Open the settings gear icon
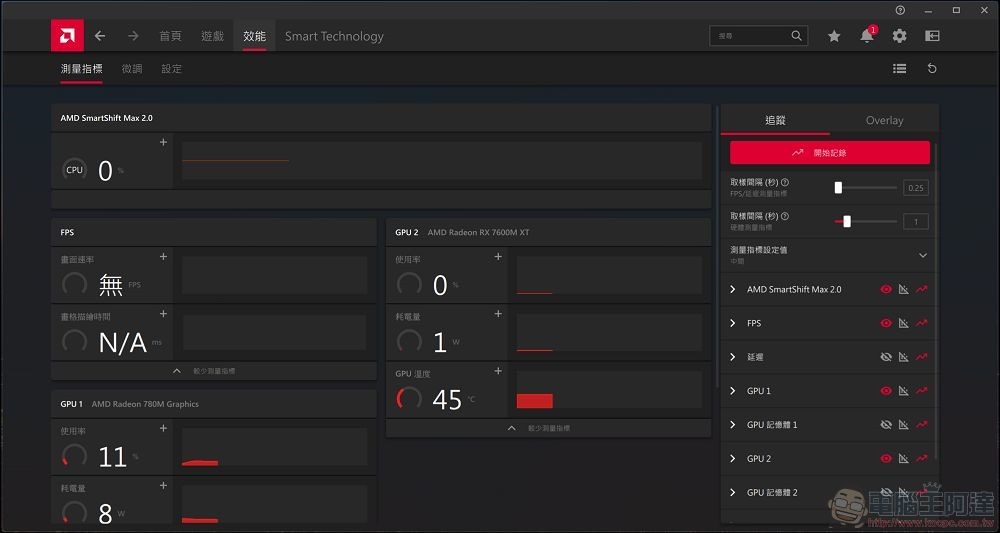 point(899,36)
